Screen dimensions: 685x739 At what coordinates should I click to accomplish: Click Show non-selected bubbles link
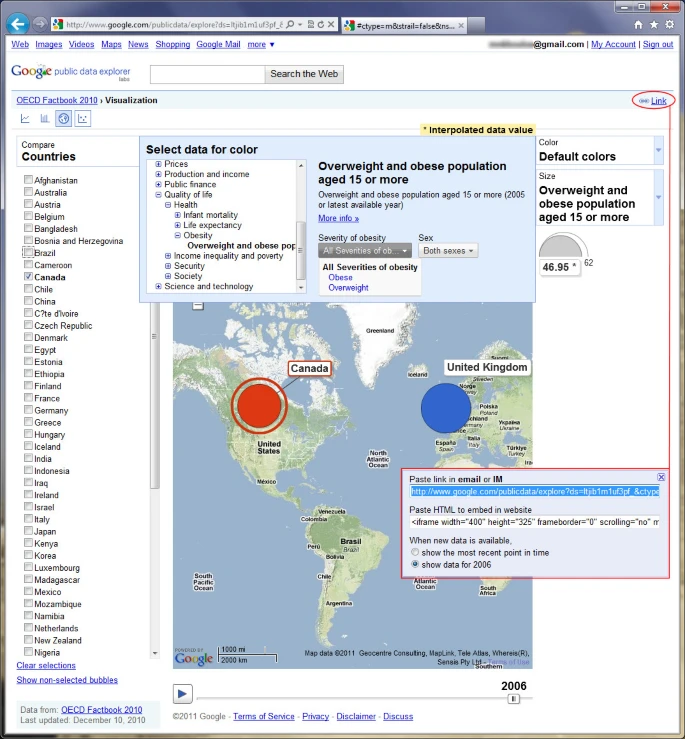pos(67,680)
